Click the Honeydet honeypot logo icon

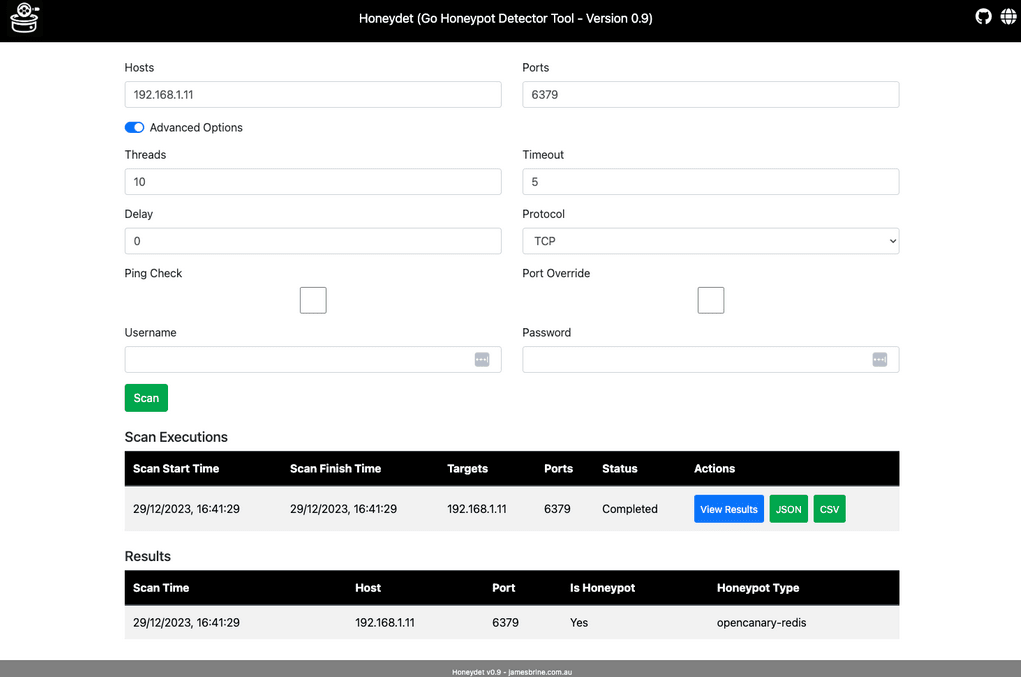tap(25, 18)
